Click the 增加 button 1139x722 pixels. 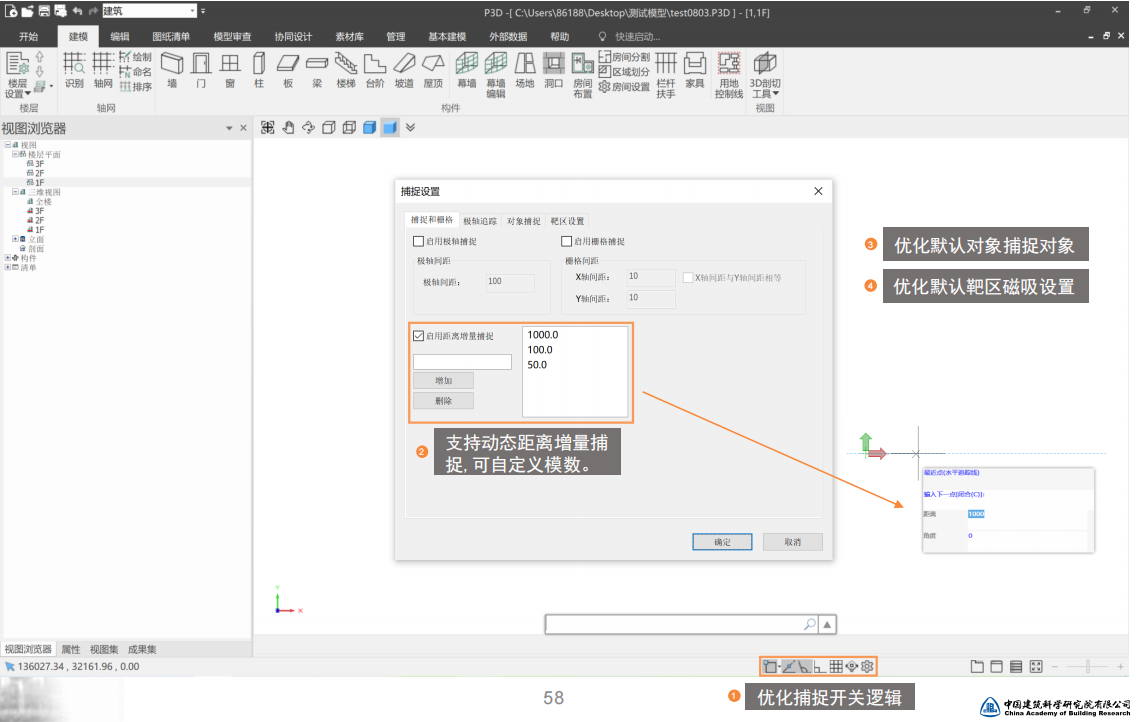(x=443, y=381)
